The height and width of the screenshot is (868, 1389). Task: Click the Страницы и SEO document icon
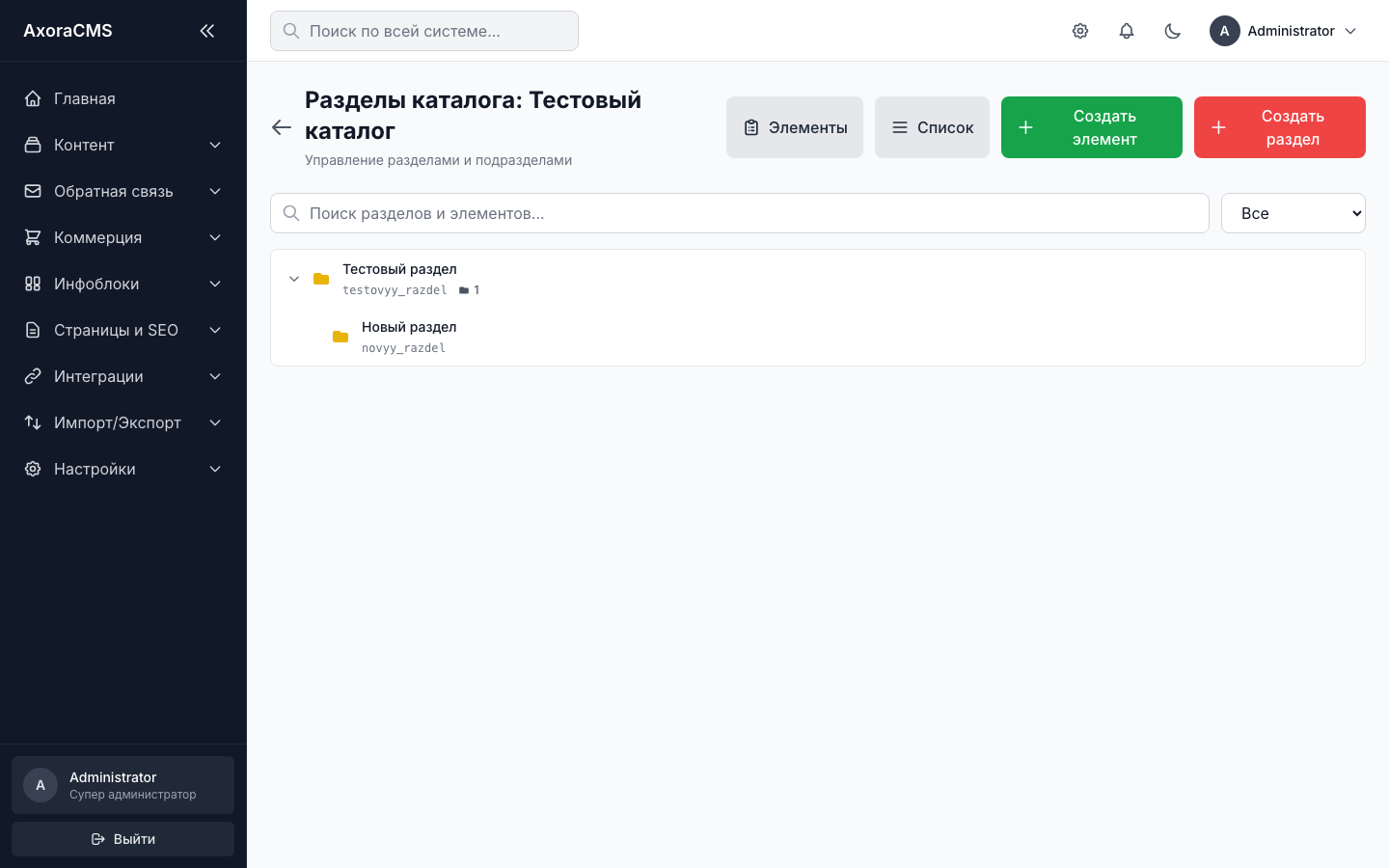pos(33,330)
